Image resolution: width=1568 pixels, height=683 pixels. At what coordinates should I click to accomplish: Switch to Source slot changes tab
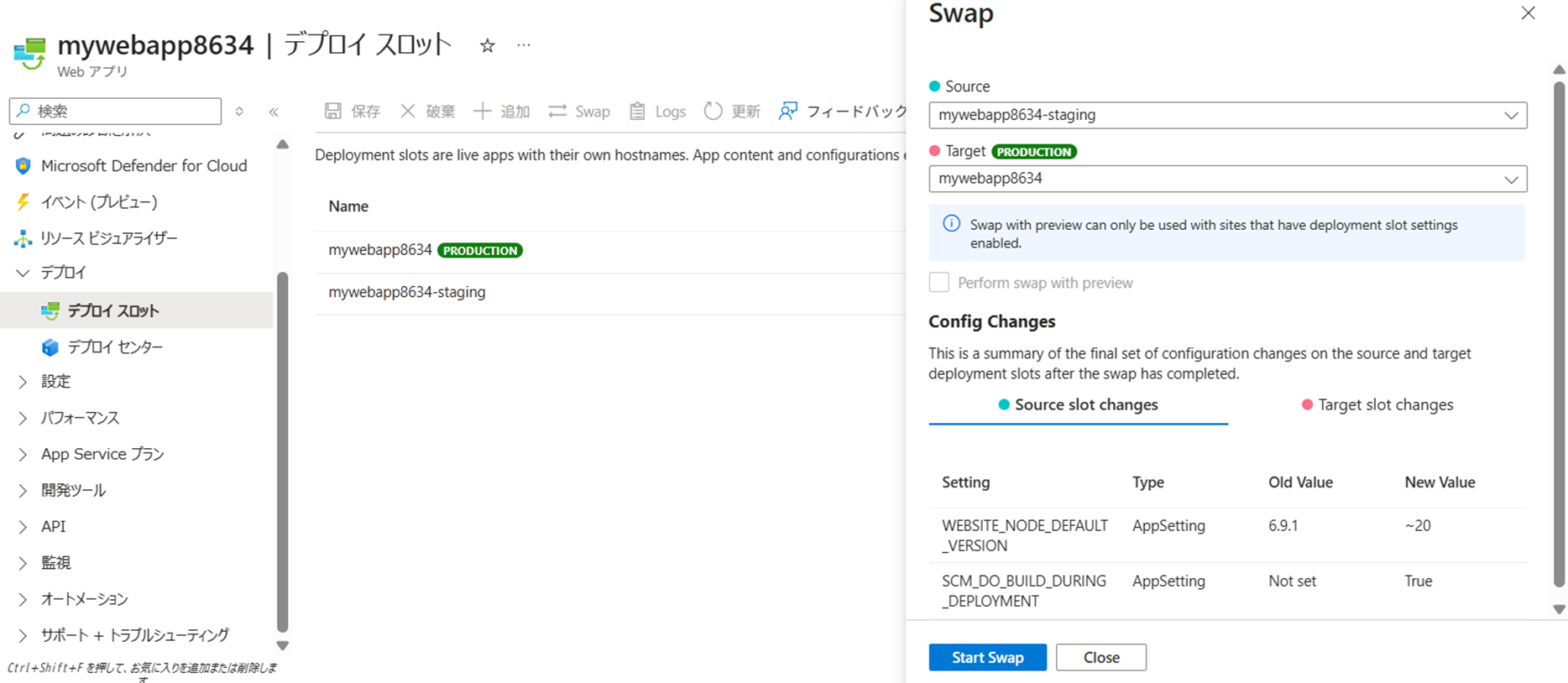click(1078, 405)
